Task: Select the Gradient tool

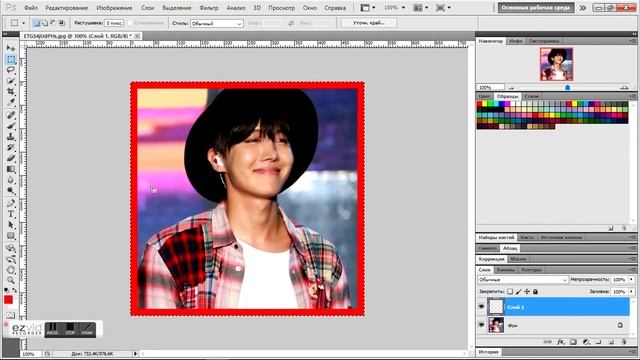Action: [11, 169]
